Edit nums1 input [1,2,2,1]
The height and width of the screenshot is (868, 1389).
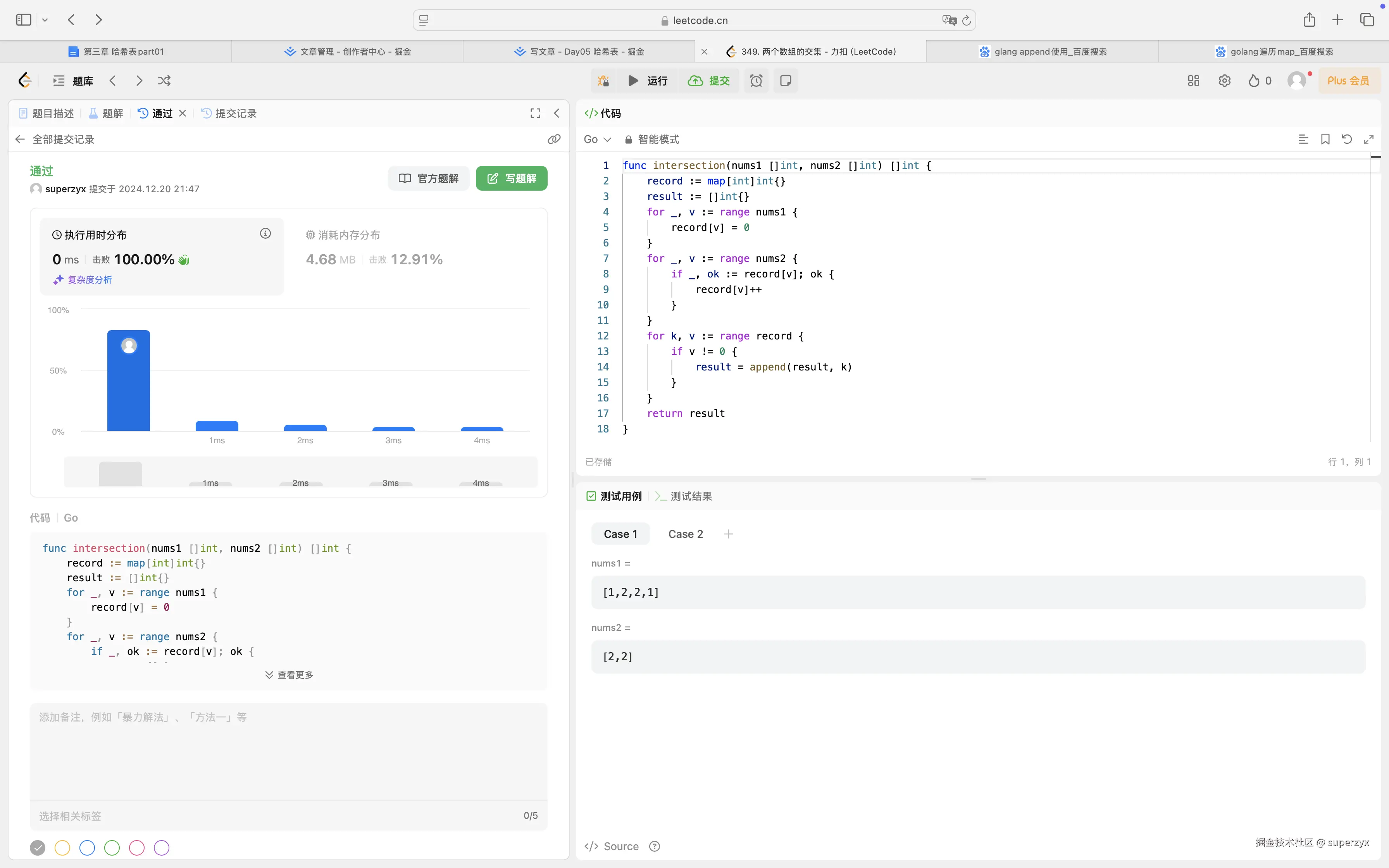point(978,592)
